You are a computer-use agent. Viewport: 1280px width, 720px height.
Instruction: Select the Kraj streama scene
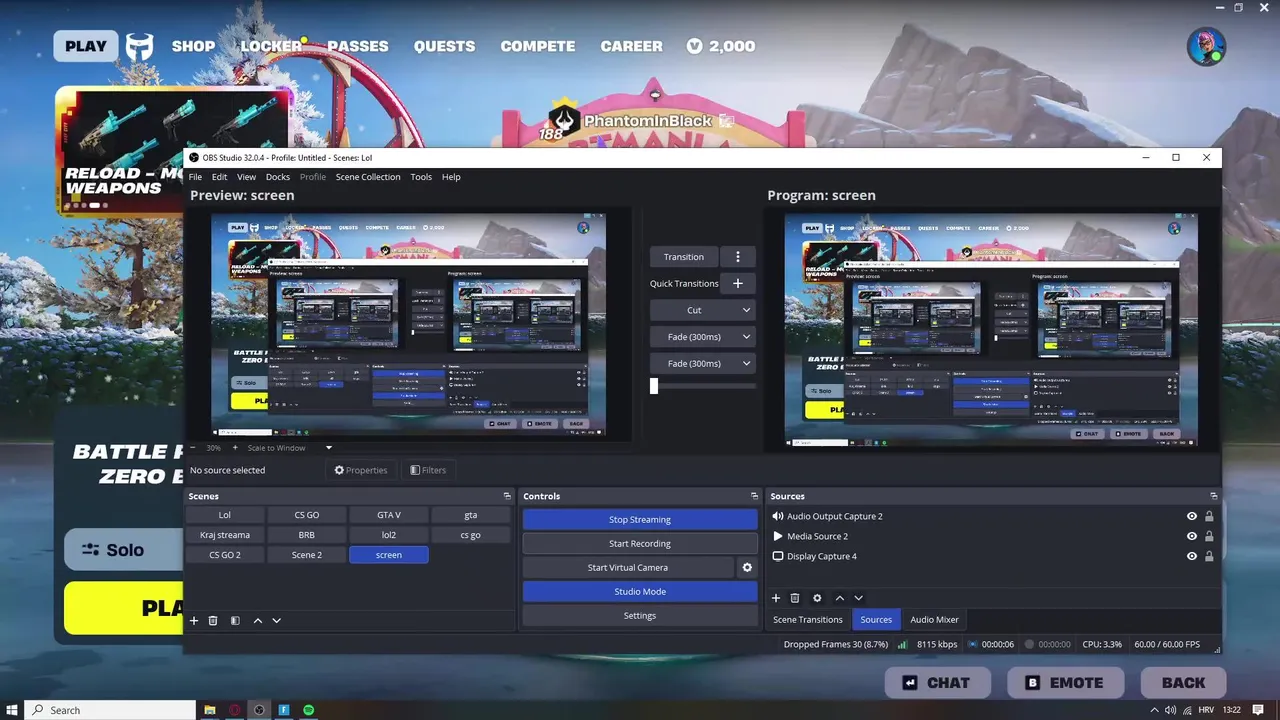(225, 535)
